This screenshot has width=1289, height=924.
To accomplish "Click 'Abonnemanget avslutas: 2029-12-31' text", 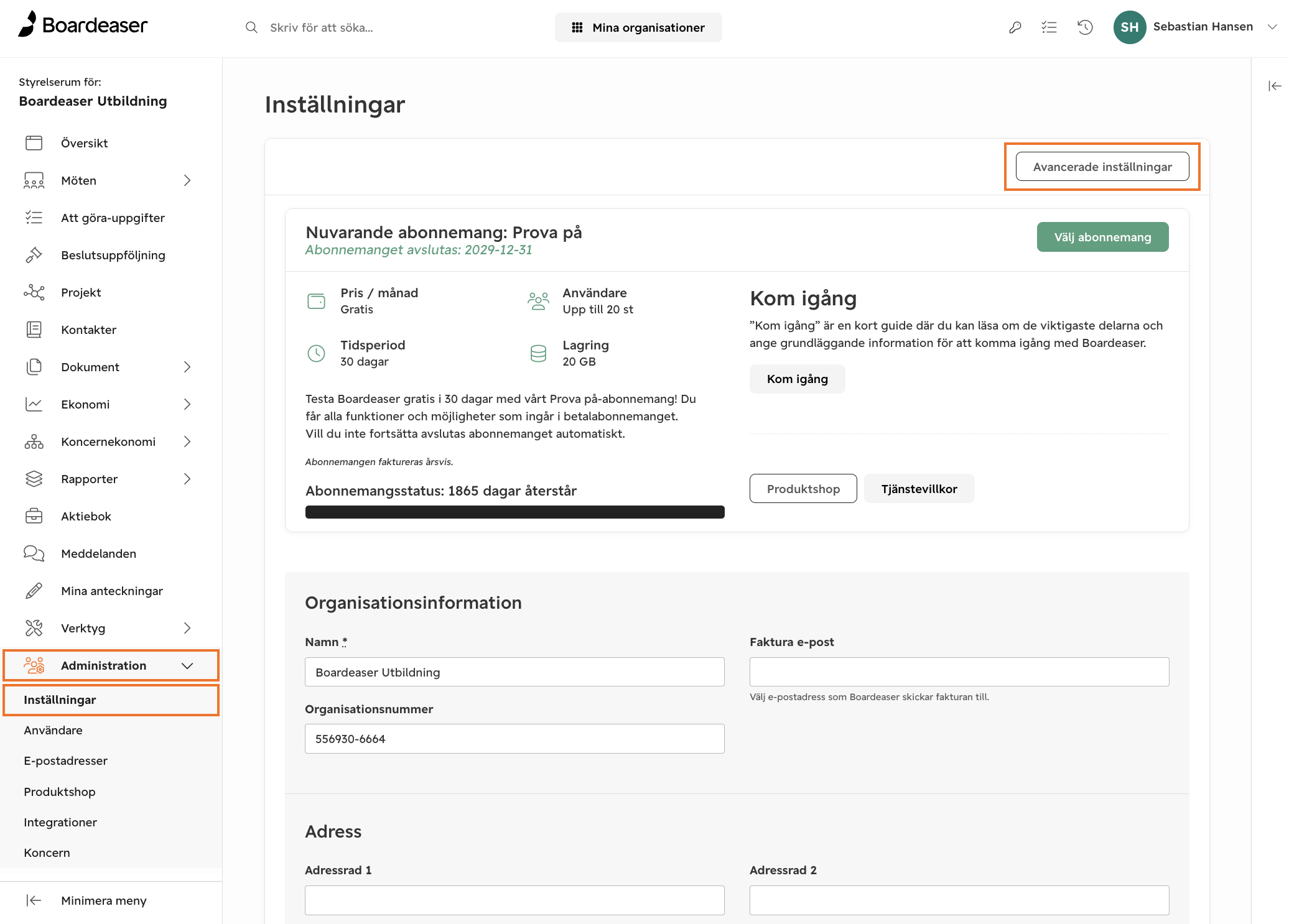I will tap(419, 250).
